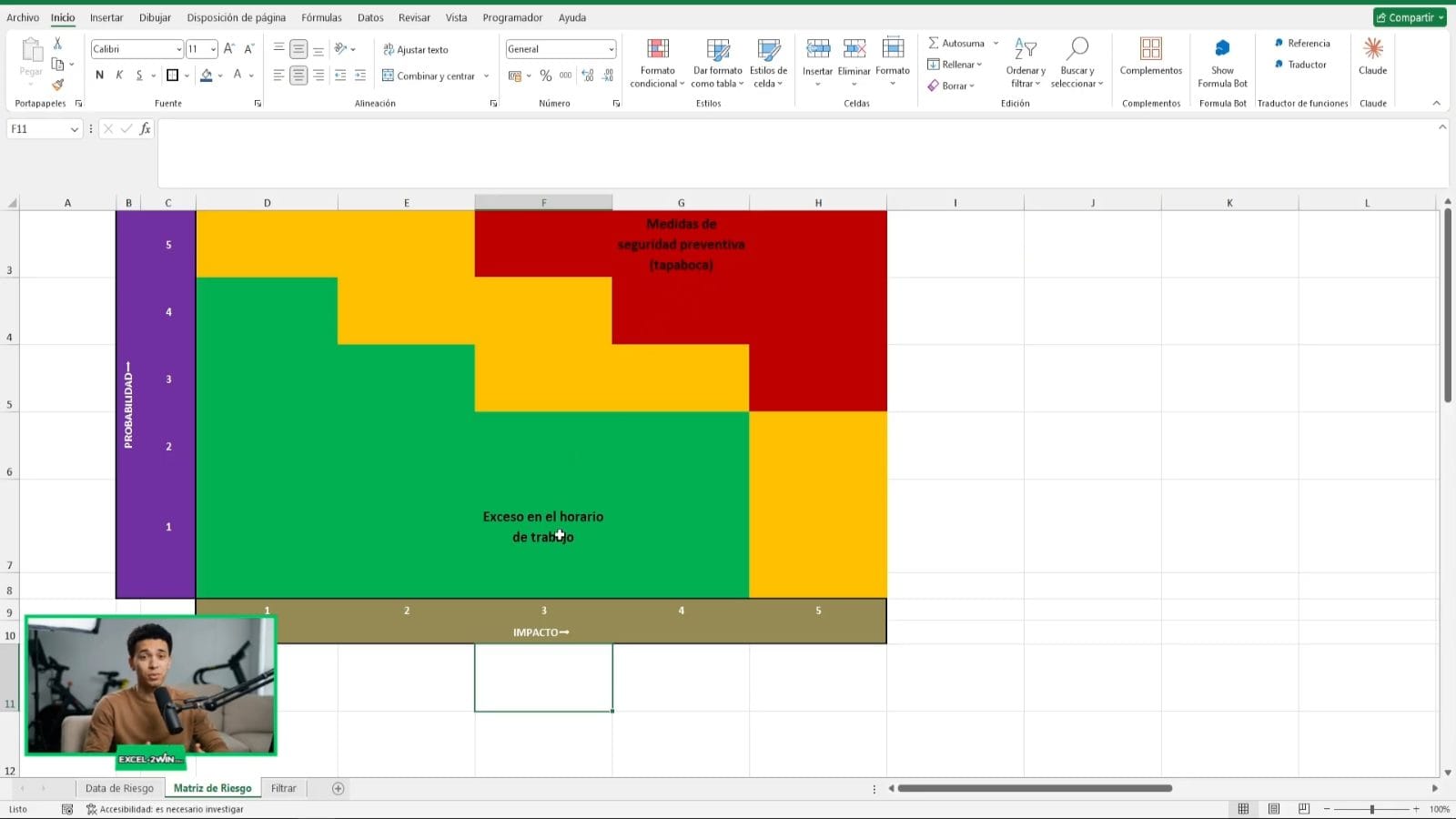Click the Ajustar texto button
Screen dimensions: 1456x819
click(x=416, y=49)
